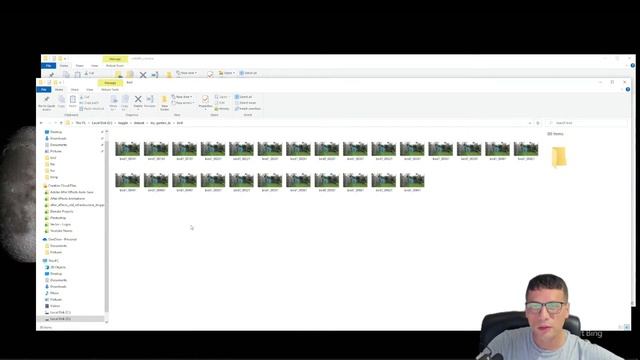The image size is (640, 360).
Task: Click Edit in the ribbon Open group
Action: 220,103
